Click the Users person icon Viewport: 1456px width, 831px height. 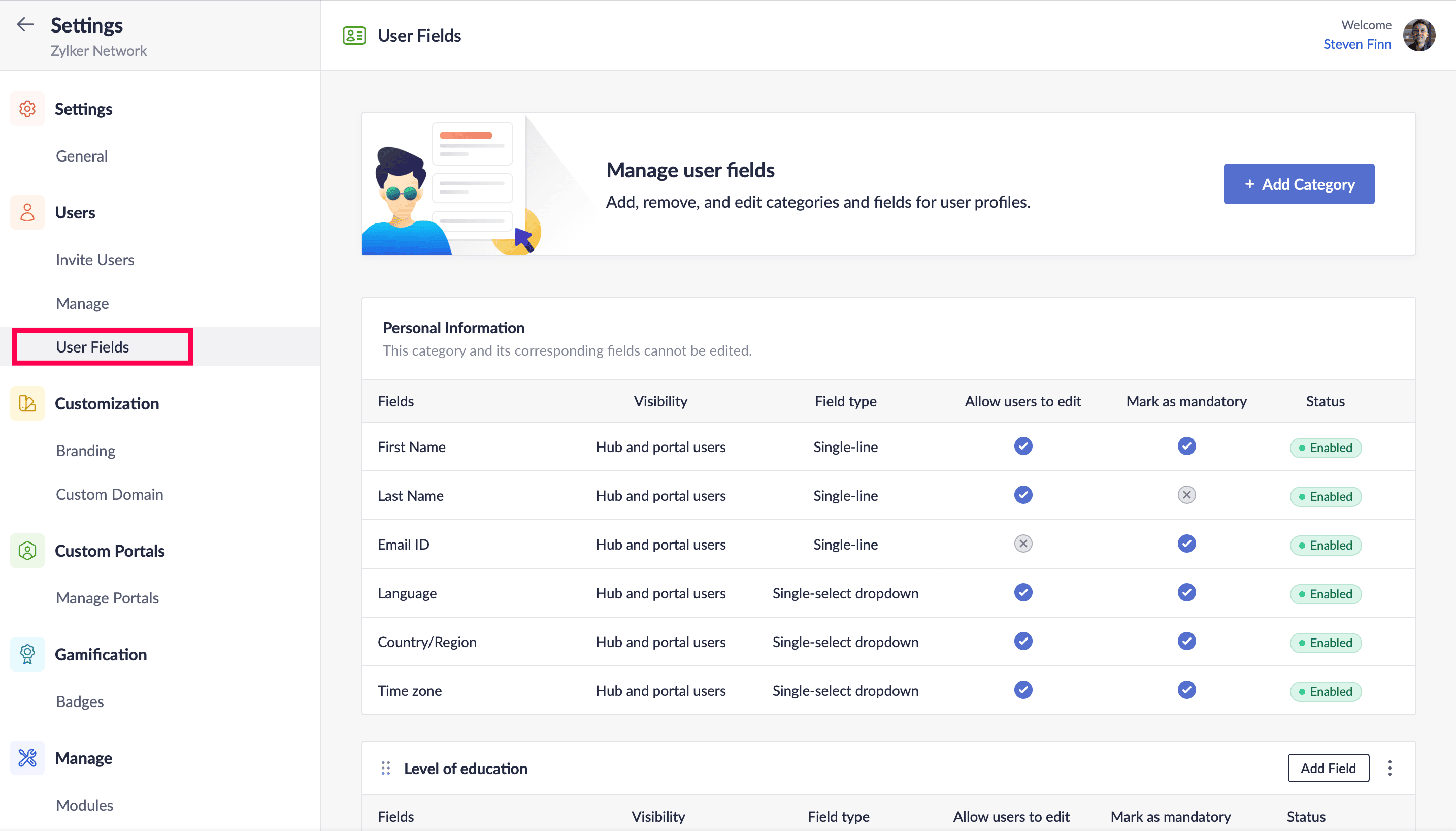27,212
